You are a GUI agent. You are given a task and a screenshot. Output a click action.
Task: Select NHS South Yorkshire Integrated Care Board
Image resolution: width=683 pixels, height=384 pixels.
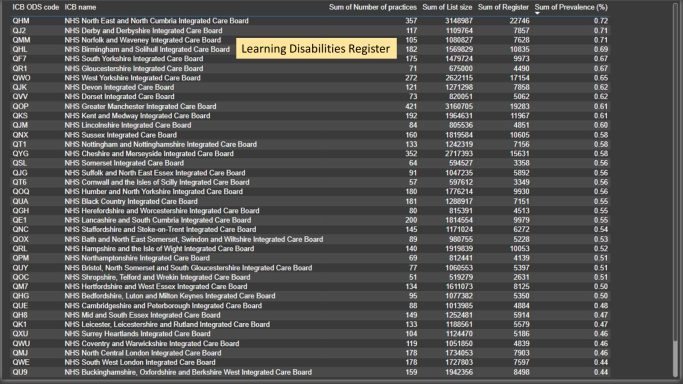click(134, 59)
